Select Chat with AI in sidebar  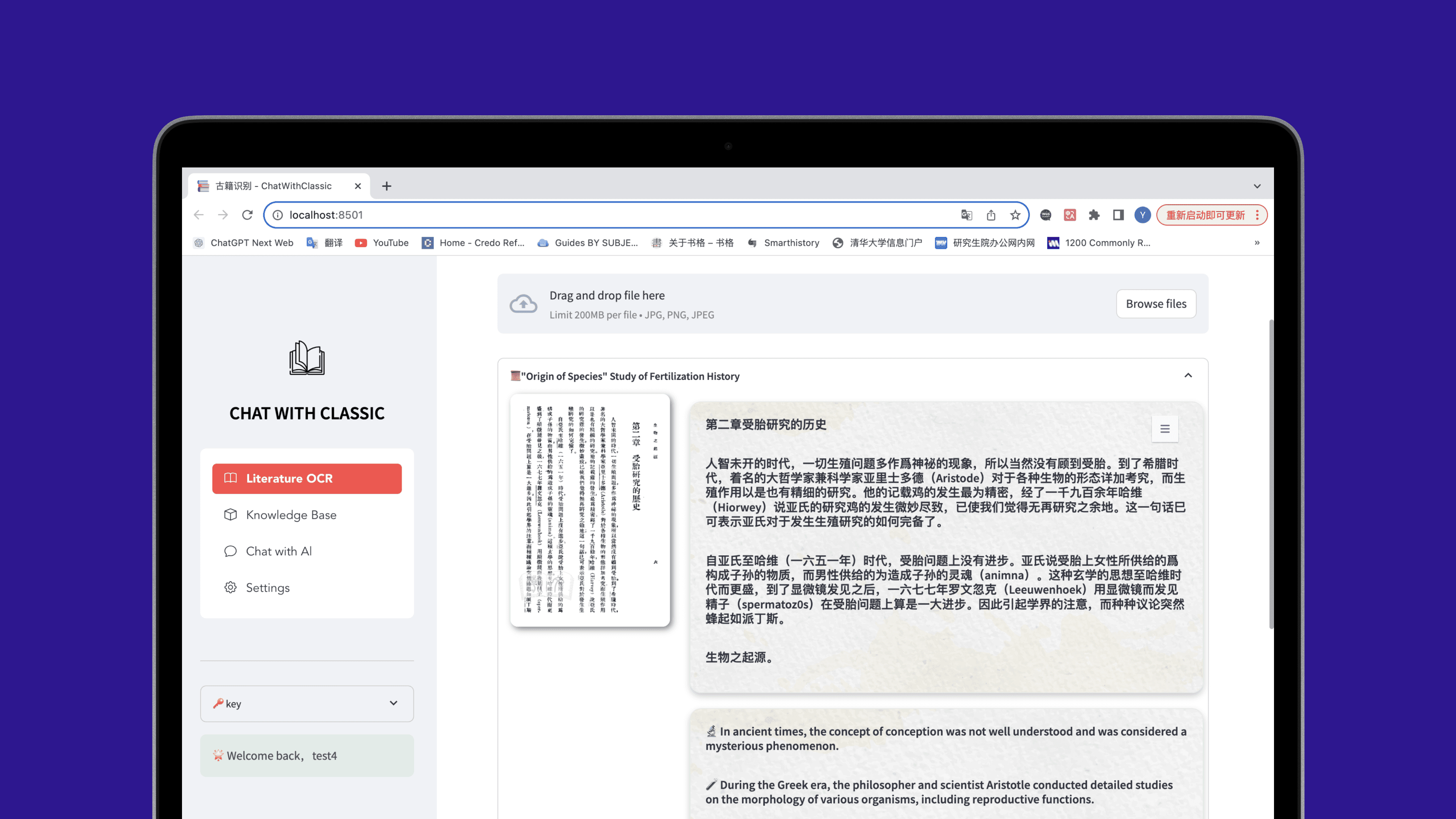278,551
